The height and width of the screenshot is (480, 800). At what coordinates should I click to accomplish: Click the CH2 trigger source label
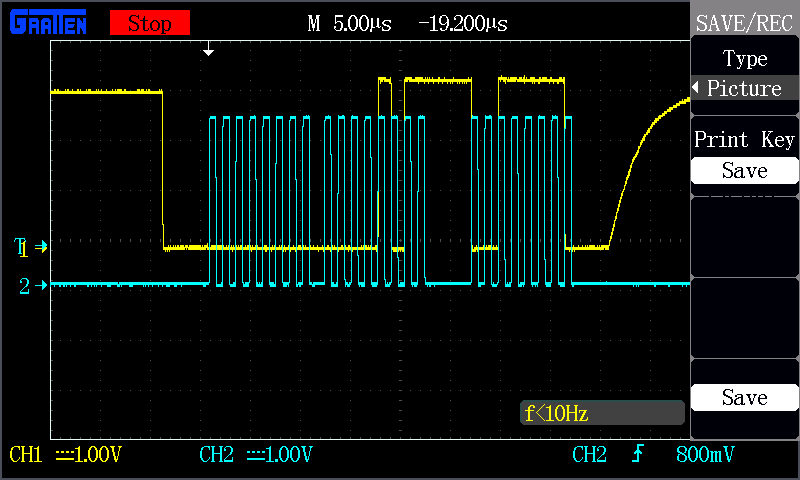589,454
